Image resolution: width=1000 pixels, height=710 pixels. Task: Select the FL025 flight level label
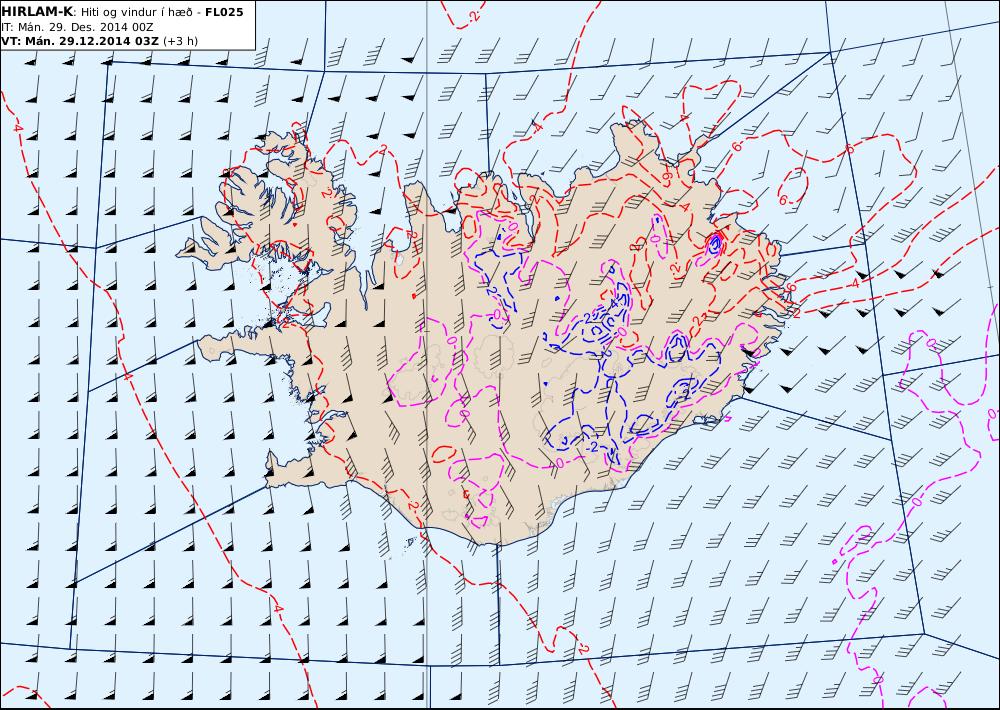click(224, 12)
